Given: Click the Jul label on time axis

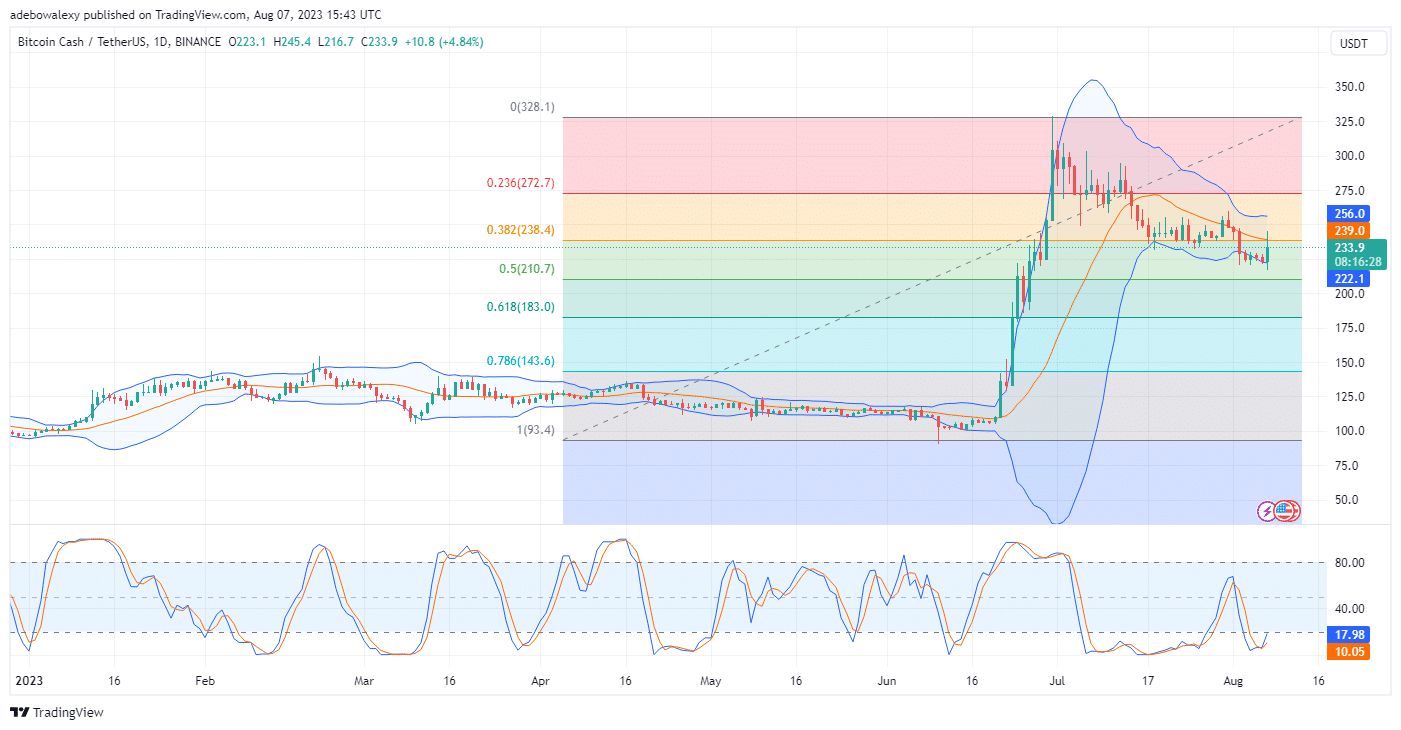Looking at the screenshot, I should [x=1058, y=681].
